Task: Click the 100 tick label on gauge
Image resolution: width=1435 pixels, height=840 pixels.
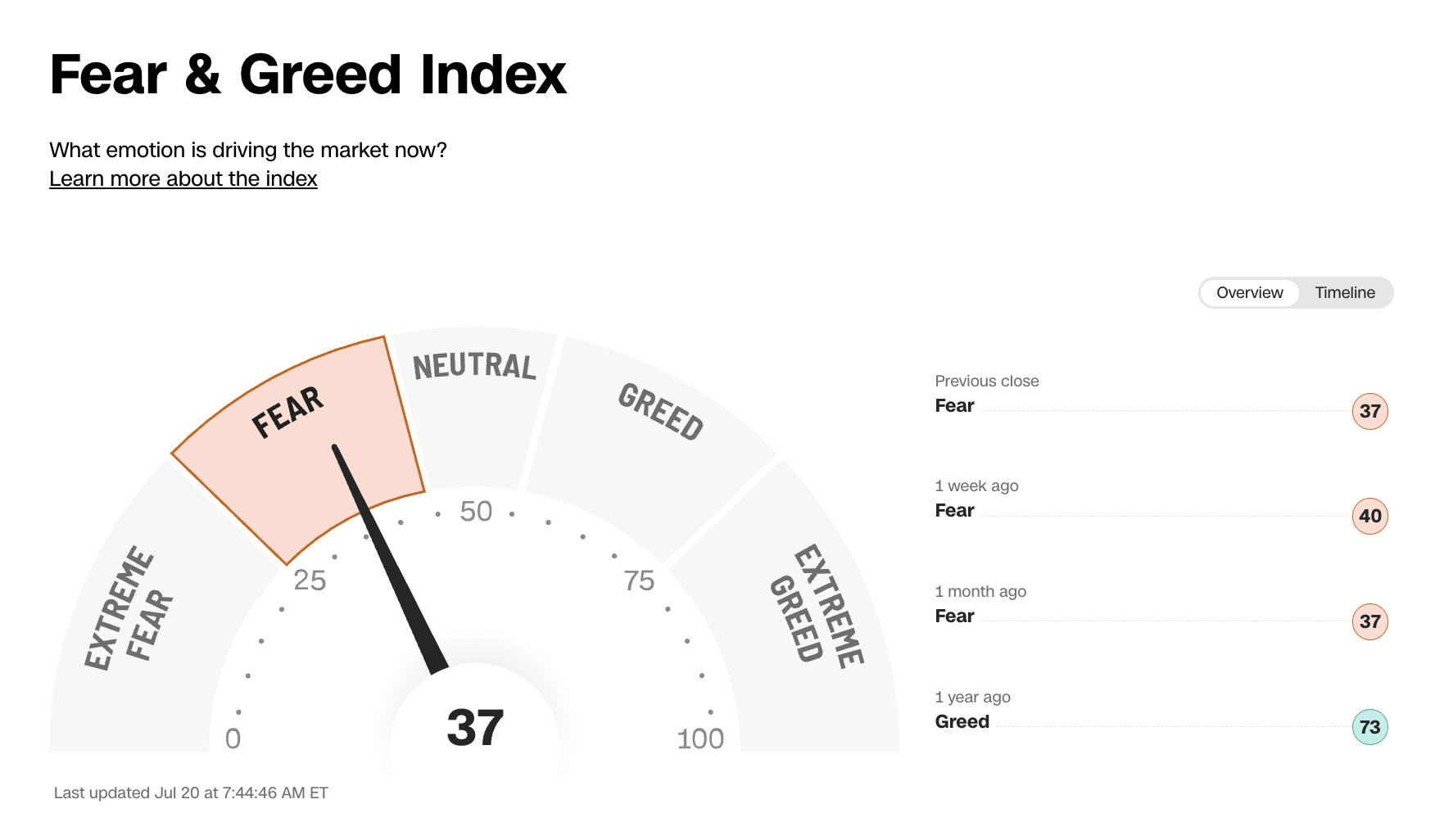Action: (700, 738)
